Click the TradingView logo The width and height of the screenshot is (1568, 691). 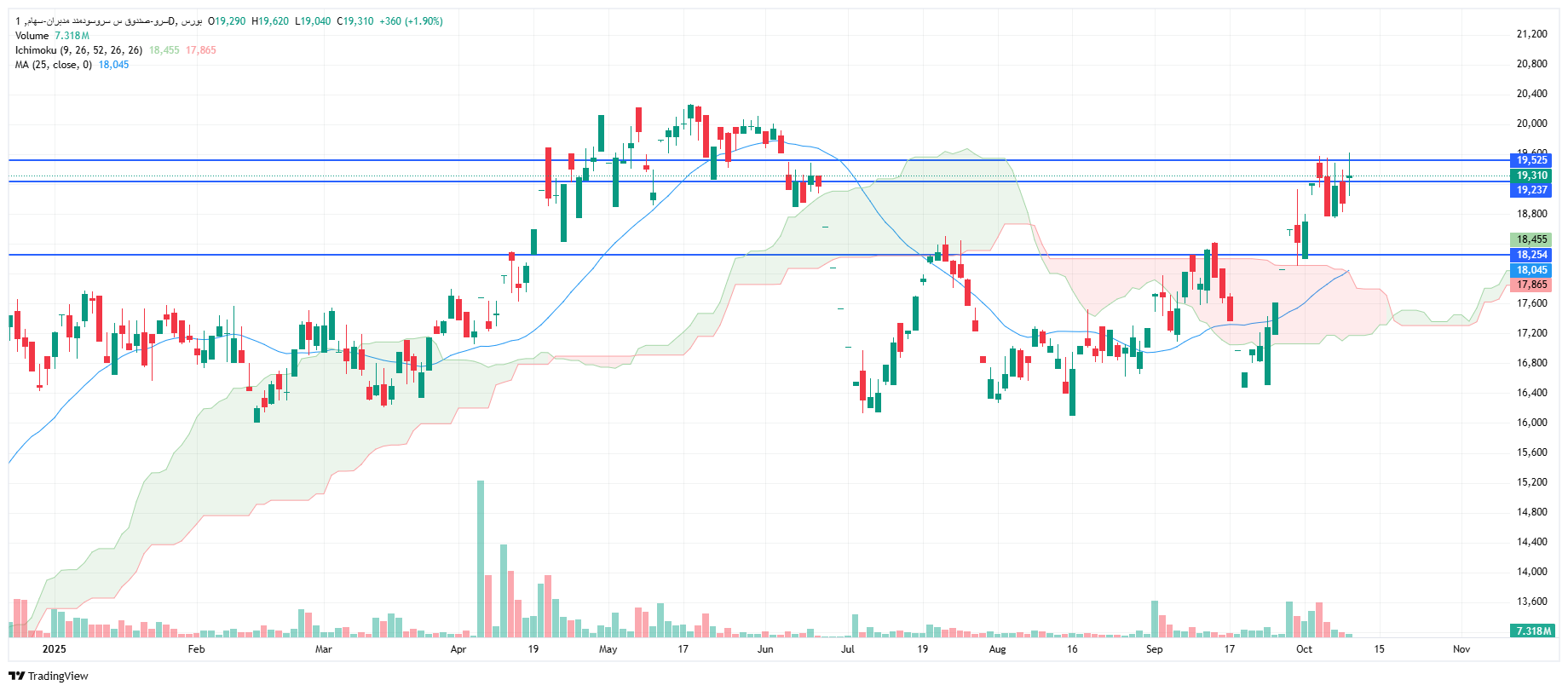click(x=49, y=676)
